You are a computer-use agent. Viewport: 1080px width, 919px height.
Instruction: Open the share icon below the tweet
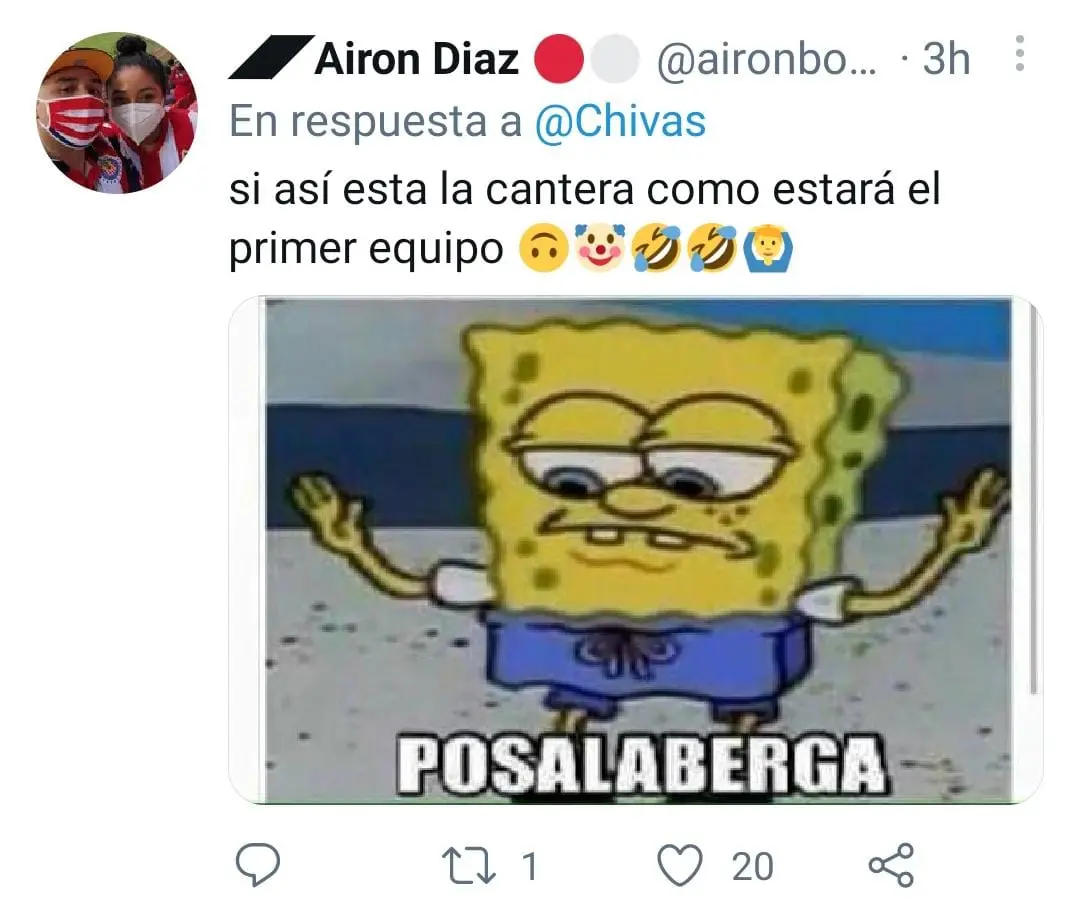(x=891, y=865)
